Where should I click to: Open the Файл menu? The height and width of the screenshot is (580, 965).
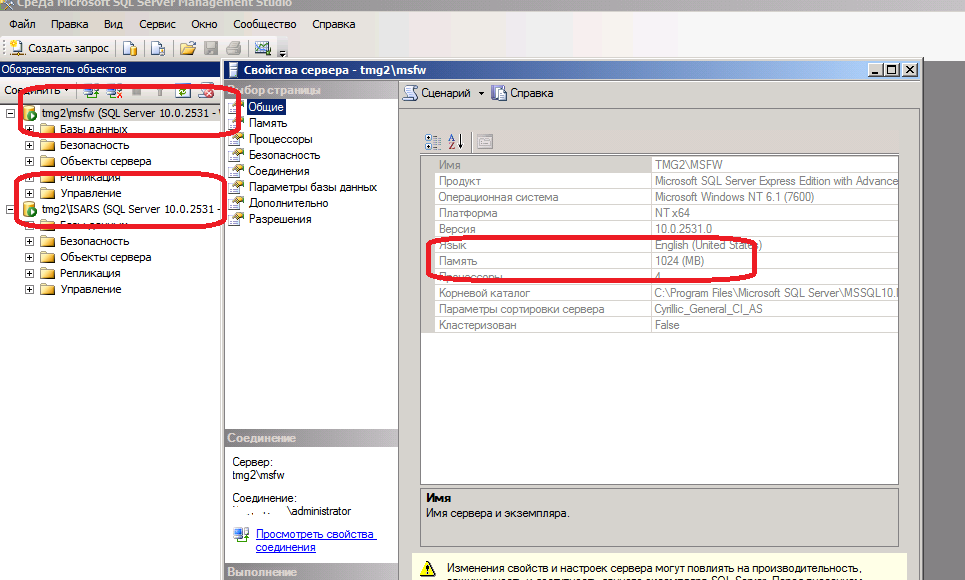tap(22, 25)
